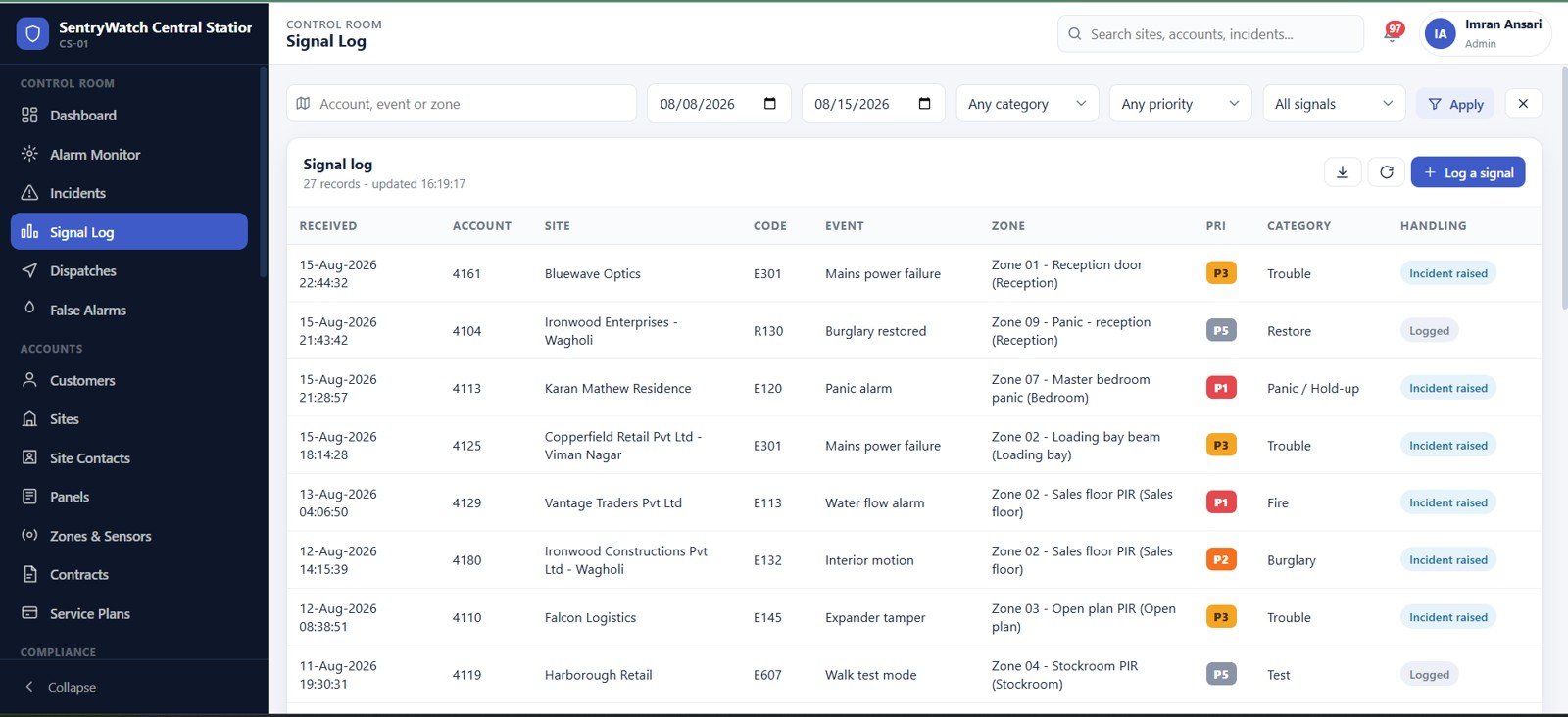Click the Alarm Monitor icon in sidebar
This screenshot has height=717, width=1568.
point(29,154)
